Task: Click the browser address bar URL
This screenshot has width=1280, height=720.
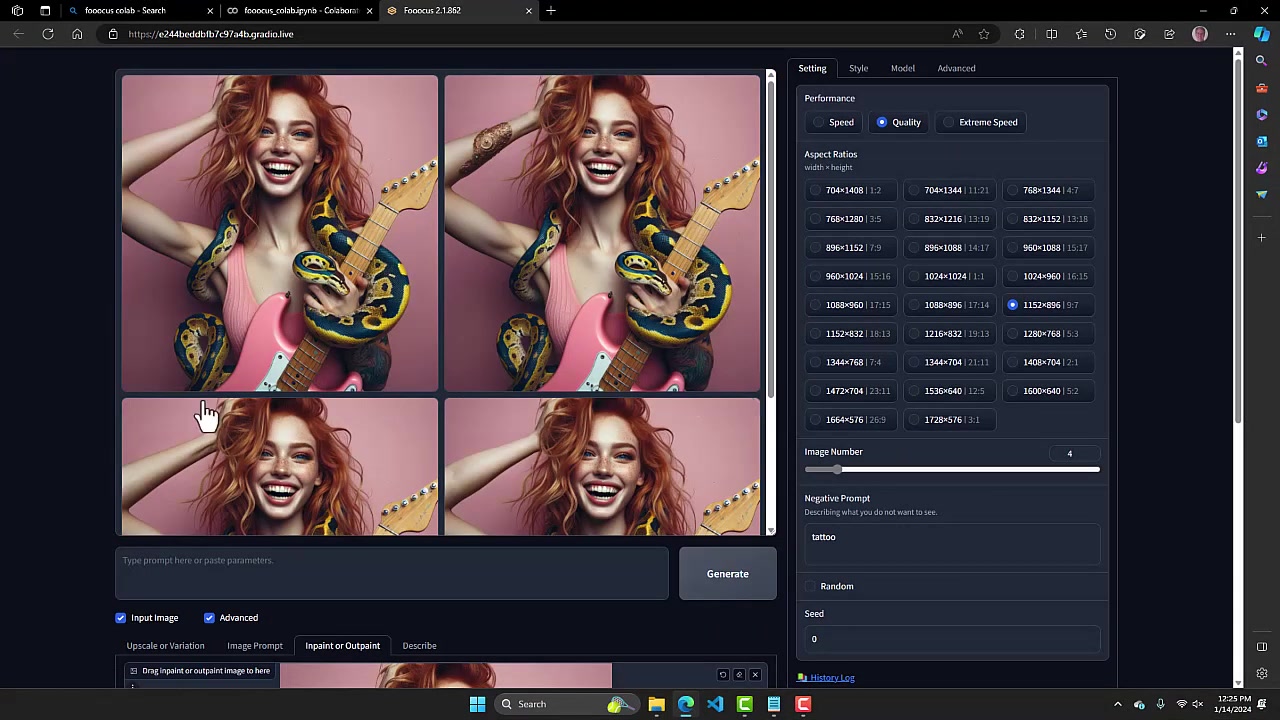Action: click(211, 34)
